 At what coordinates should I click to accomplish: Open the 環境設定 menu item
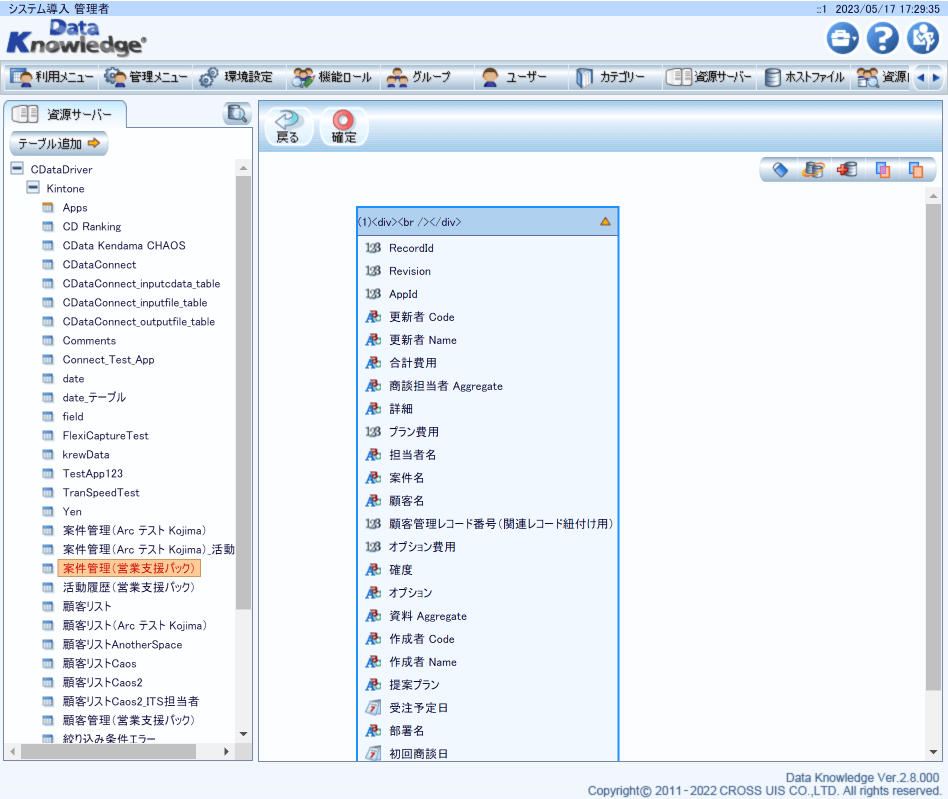click(237, 77)
